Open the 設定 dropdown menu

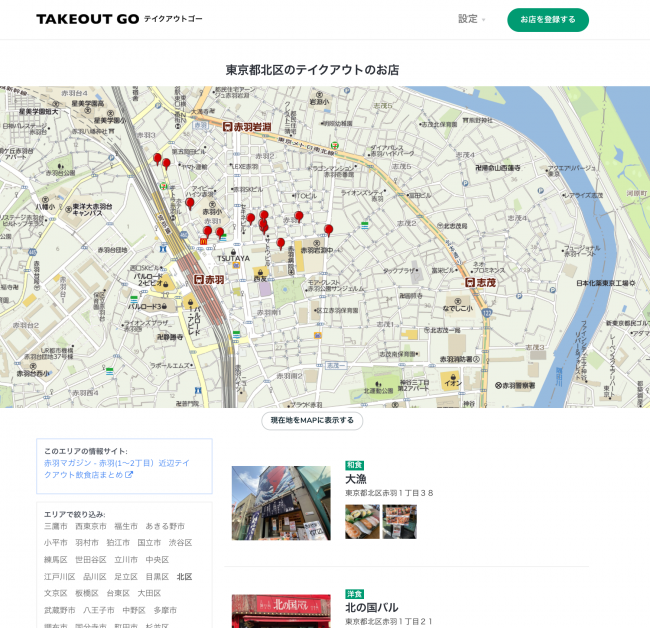point(471,19)
